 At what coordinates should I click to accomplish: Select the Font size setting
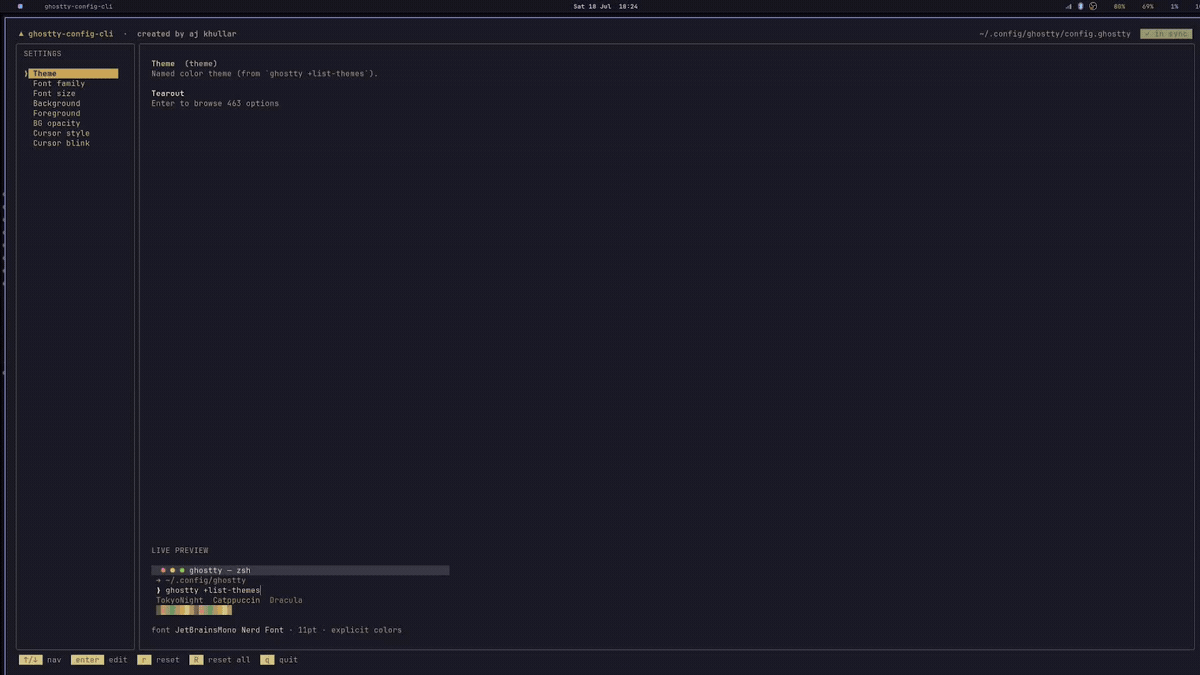[x=54, y=94]
